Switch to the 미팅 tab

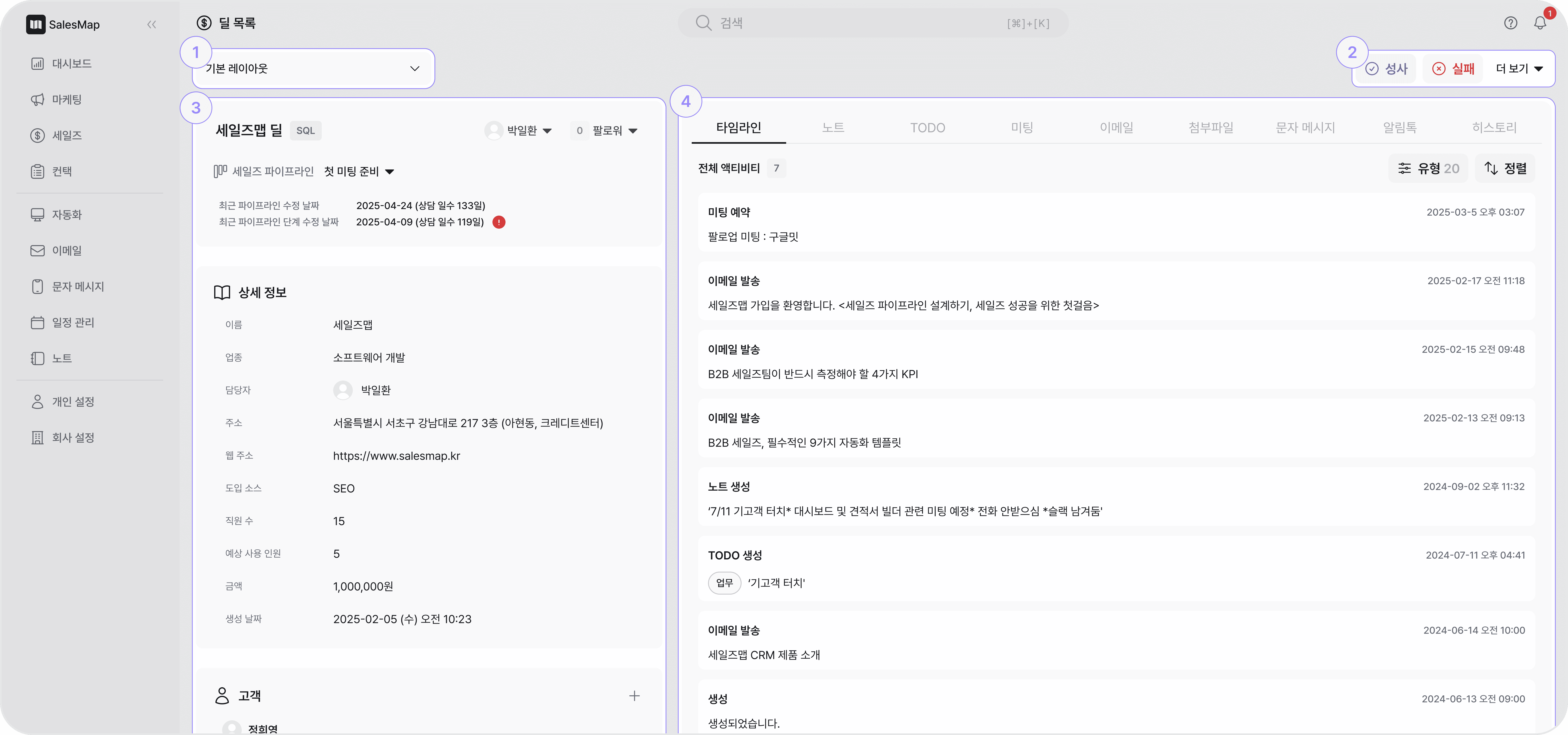(1022, 128)
